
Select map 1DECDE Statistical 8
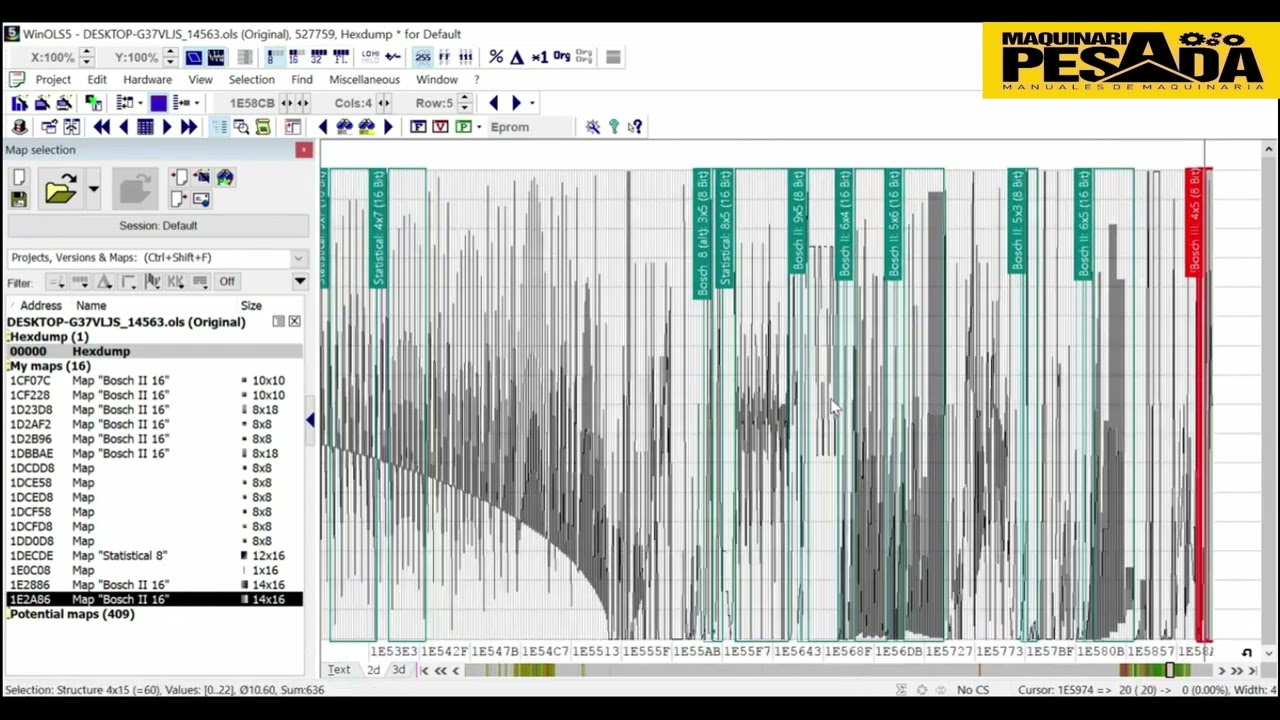[154, 556]
